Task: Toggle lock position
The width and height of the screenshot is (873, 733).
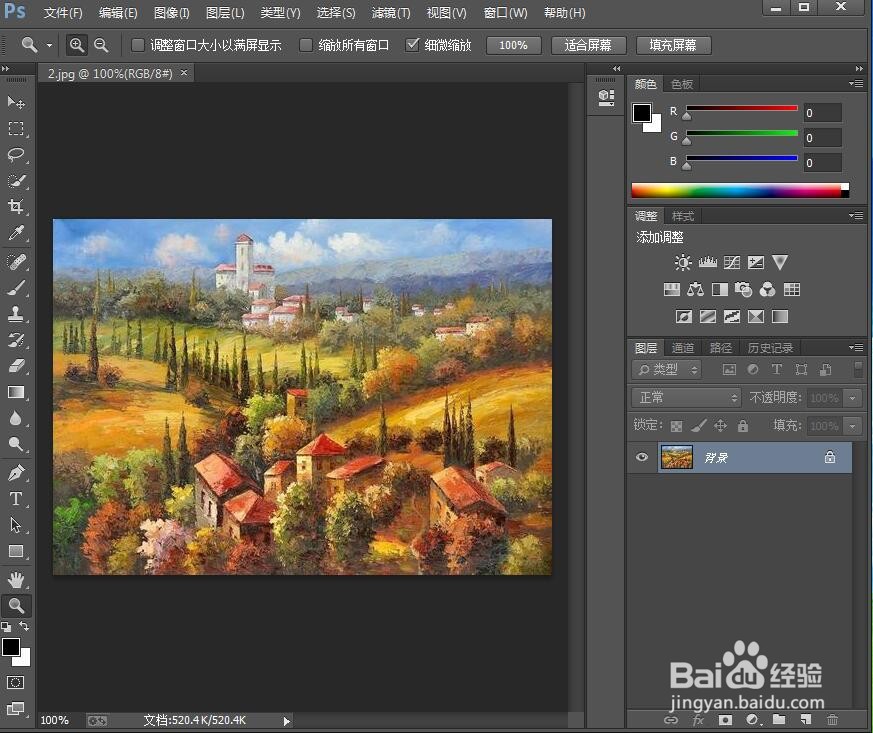Action: tap(720, 426)
